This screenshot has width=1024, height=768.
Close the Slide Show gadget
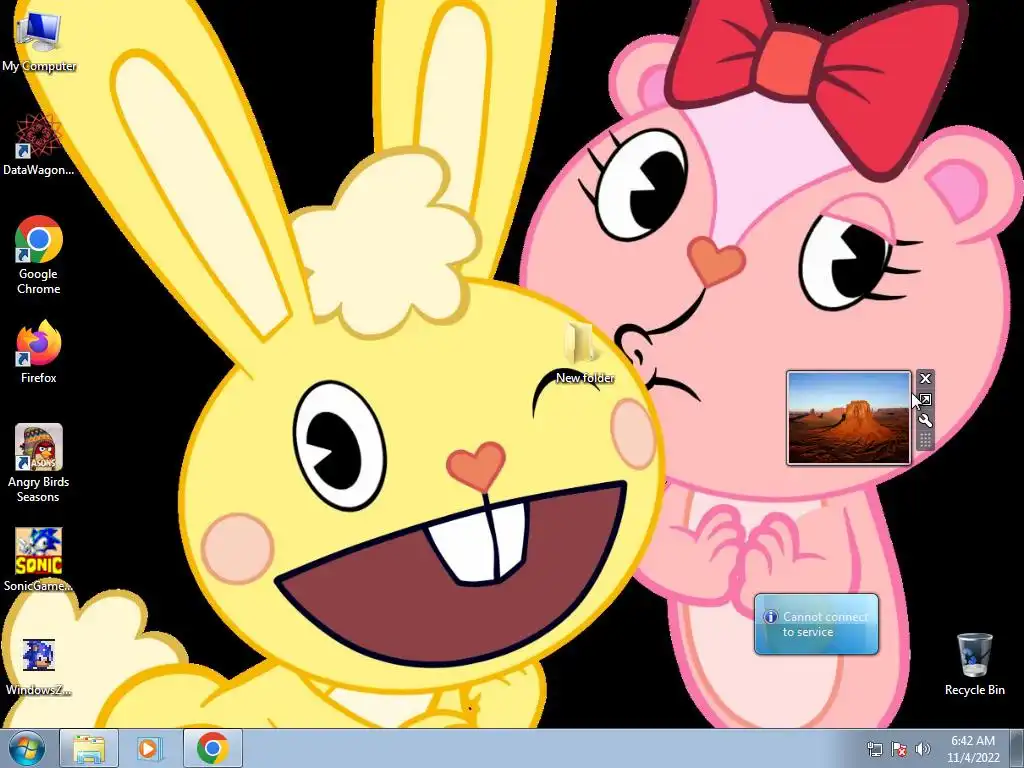[925, 378]
